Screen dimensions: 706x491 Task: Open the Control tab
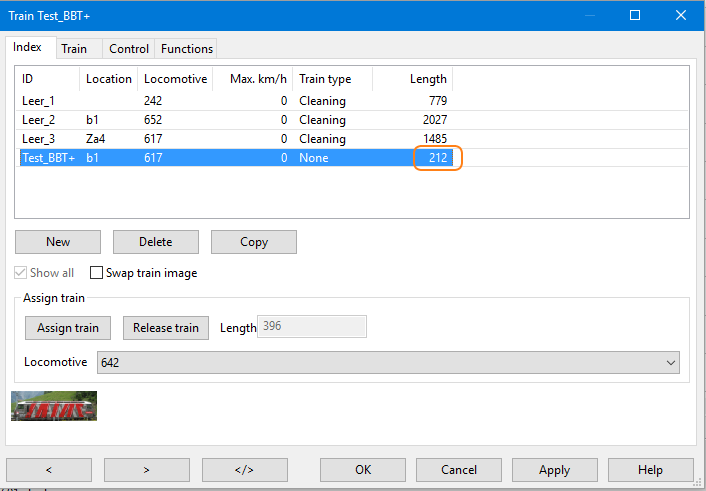(129, 48)
